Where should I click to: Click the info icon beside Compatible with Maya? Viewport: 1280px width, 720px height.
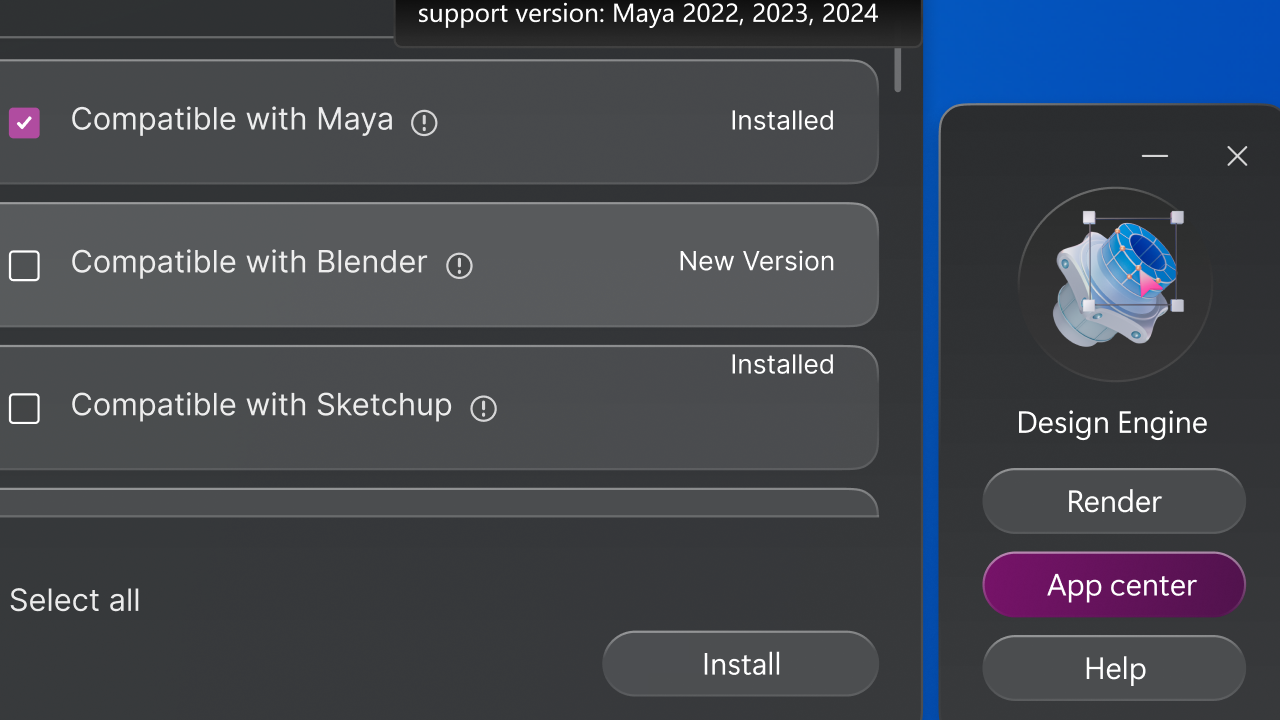[x=424, y=123]
